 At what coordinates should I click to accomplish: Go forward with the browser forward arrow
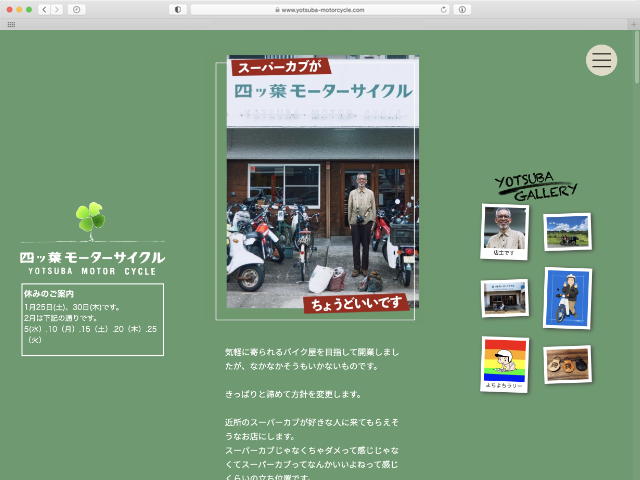tap(57, 9)
